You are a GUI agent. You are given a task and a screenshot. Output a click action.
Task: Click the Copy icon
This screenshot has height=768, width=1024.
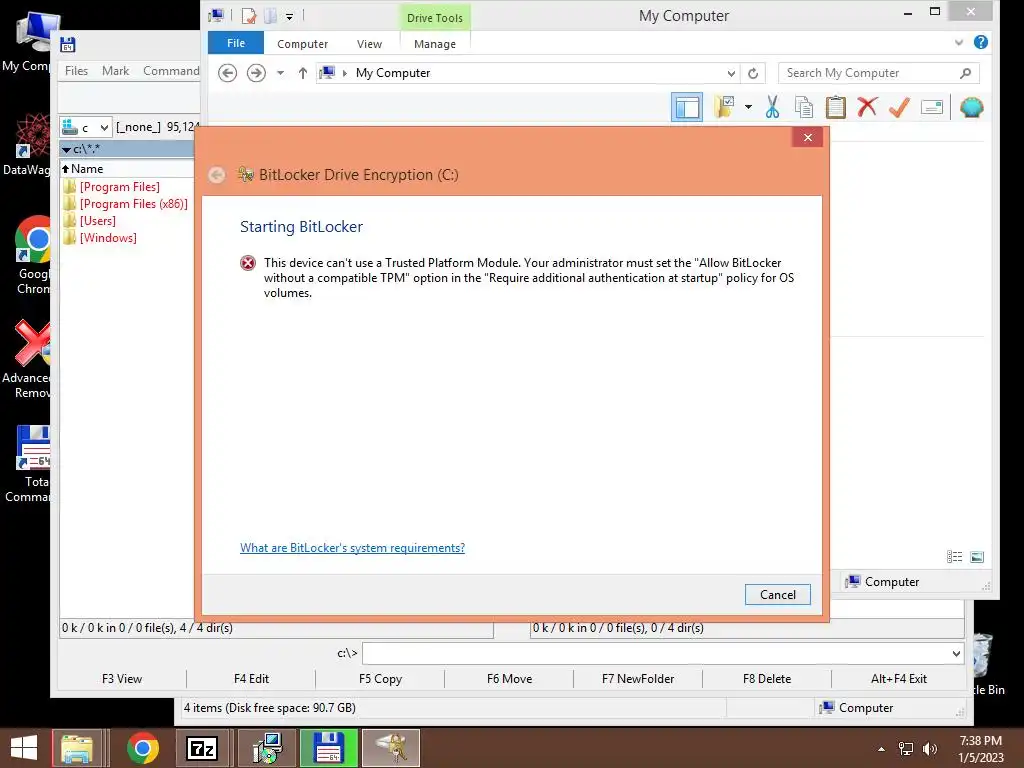point(804,106)
